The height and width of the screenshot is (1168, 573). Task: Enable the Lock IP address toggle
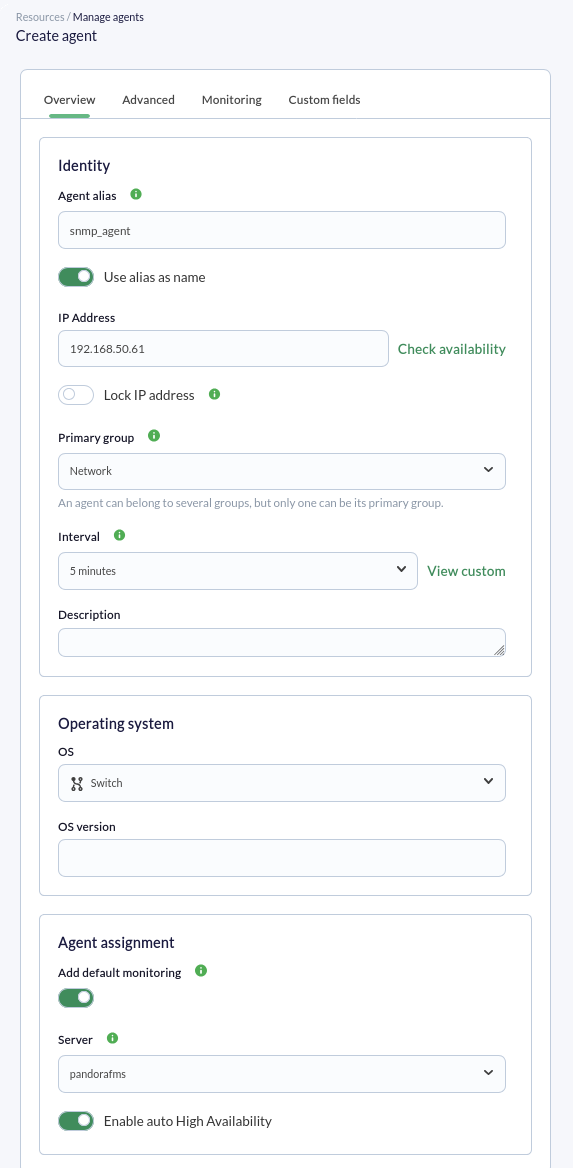(x=76, y=395)
